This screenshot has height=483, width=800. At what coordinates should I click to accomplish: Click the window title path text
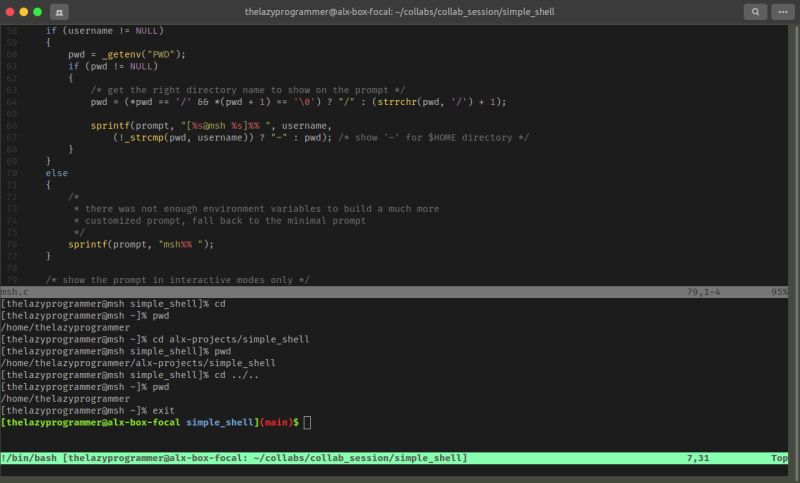[399, 12]
